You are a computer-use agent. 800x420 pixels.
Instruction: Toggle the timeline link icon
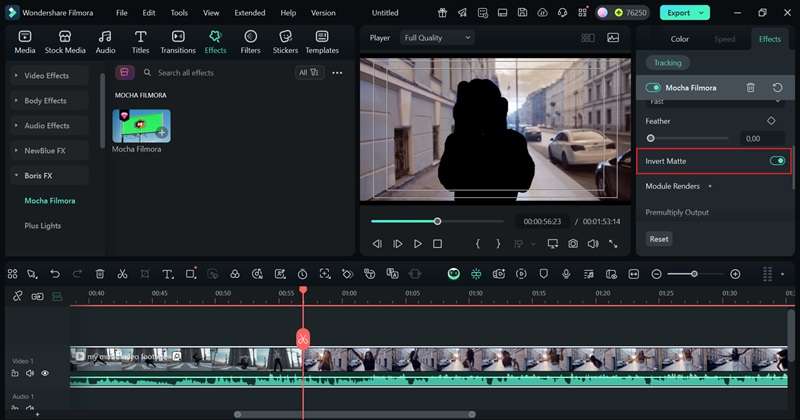[x=17, y=296]
